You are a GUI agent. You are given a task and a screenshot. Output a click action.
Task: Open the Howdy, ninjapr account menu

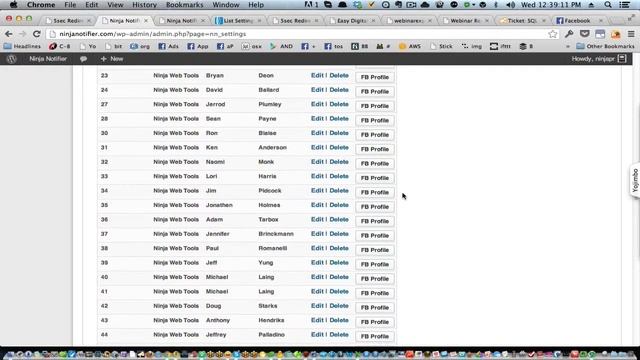coord(599,59)
